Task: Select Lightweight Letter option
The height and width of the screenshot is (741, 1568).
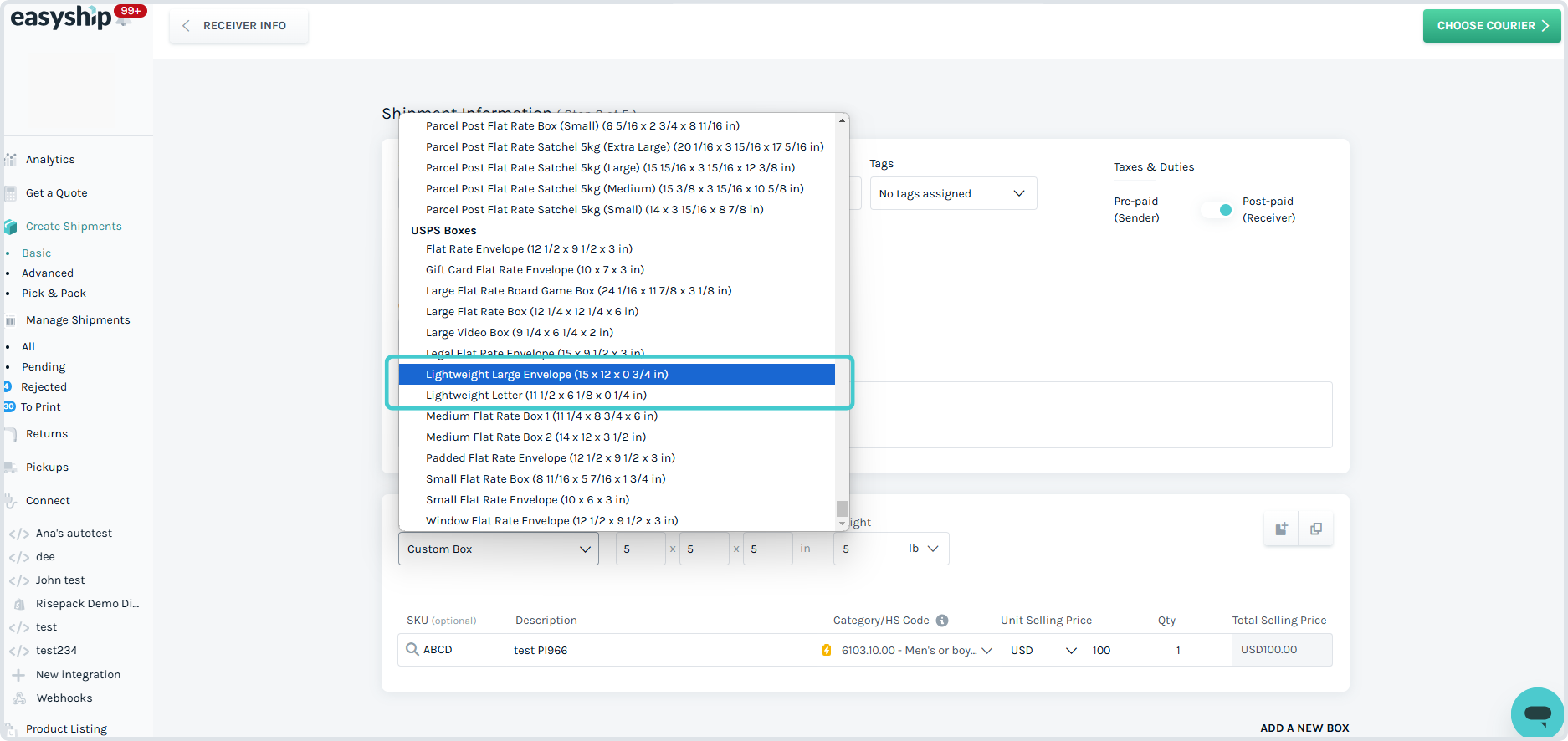Action: pos(617,395)
